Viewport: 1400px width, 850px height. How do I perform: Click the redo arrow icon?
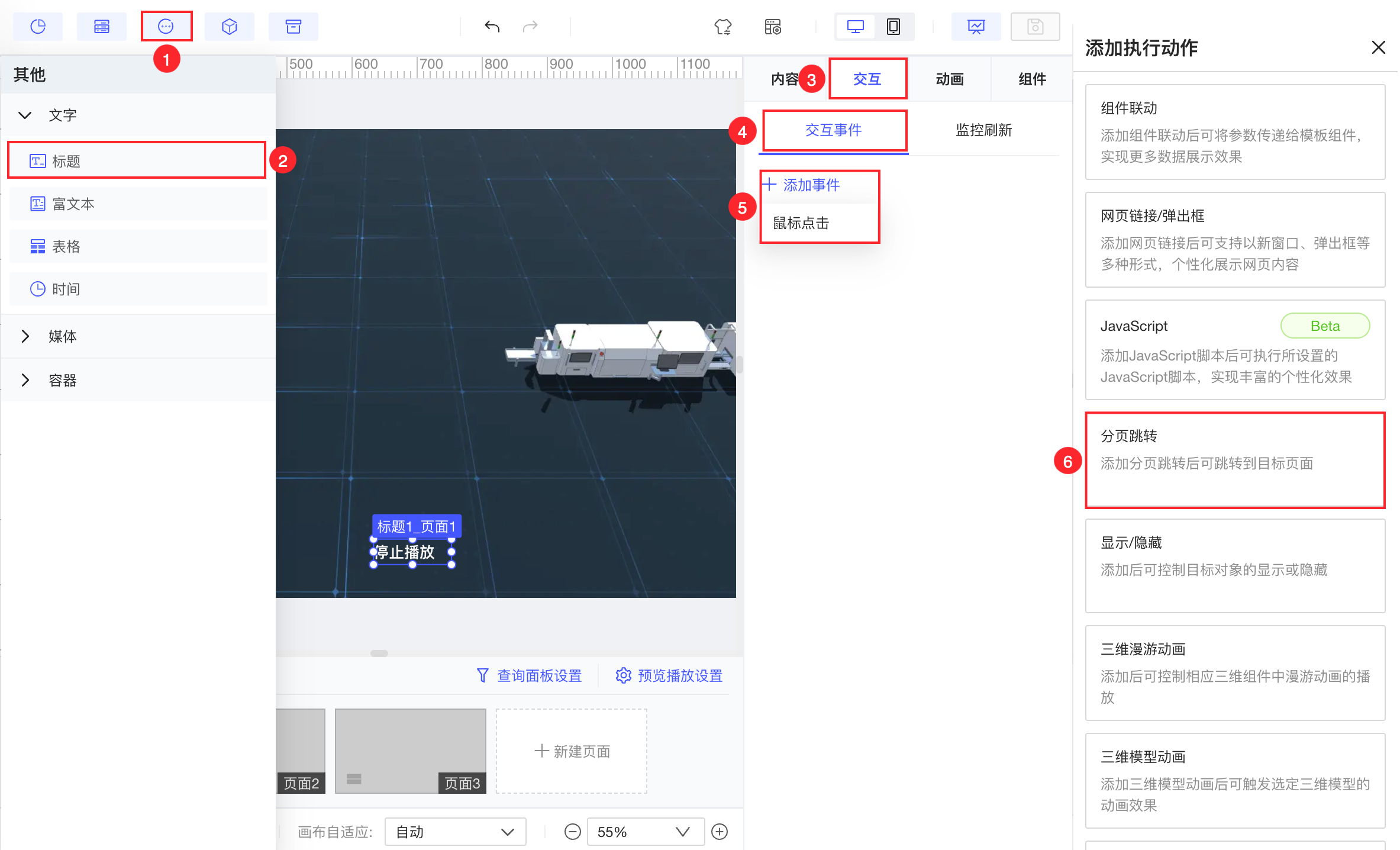pos(530,27)
